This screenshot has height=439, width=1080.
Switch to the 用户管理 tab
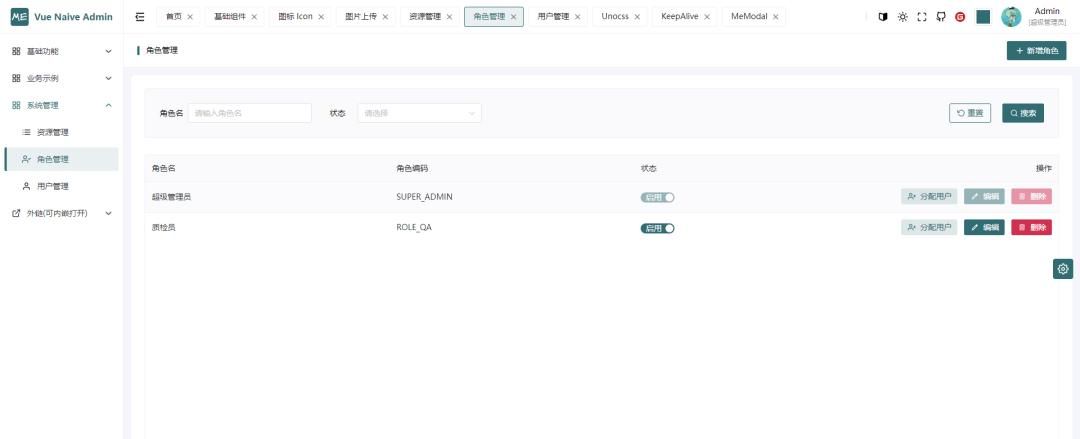pos(553,17)
